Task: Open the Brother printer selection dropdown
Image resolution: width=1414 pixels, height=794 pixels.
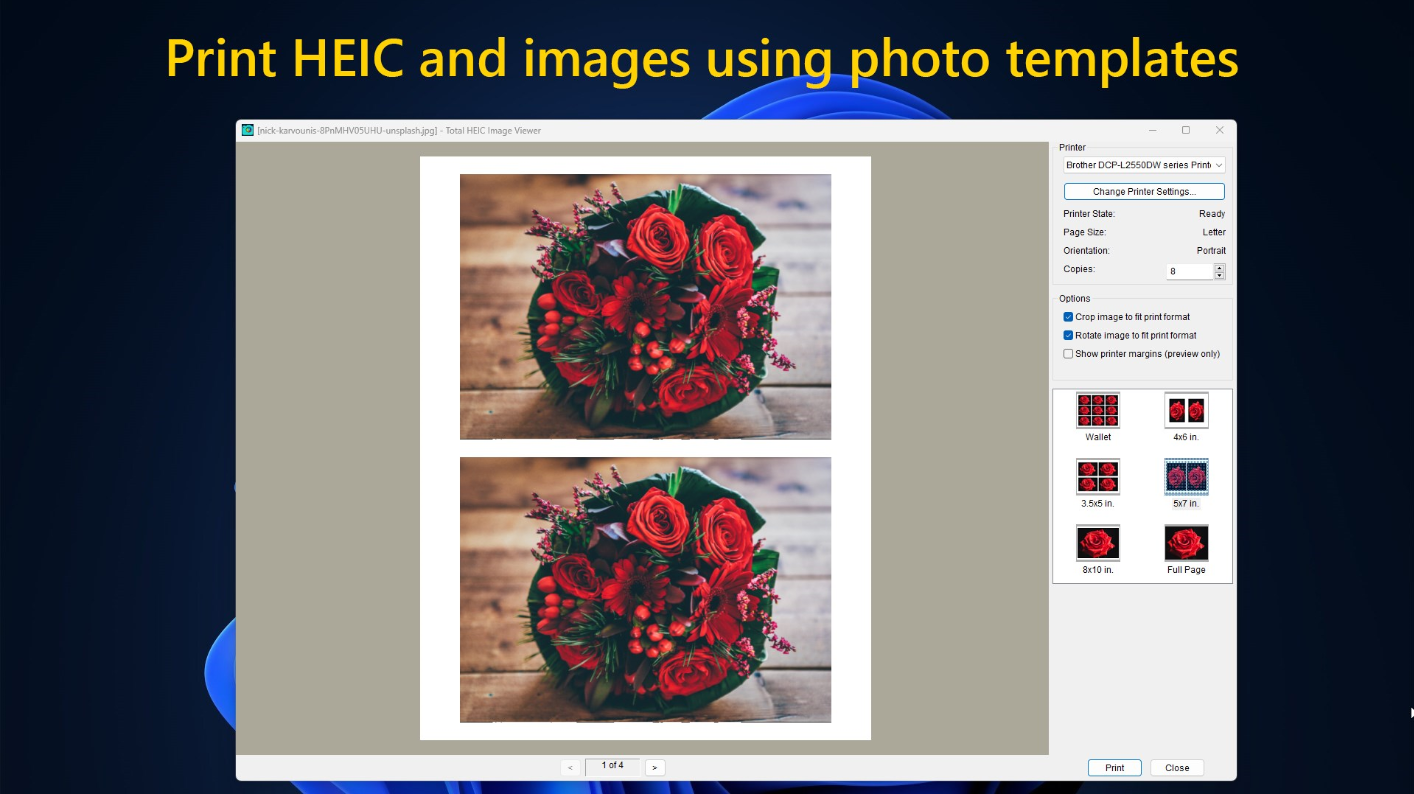Action: (x=1144, y=165)
